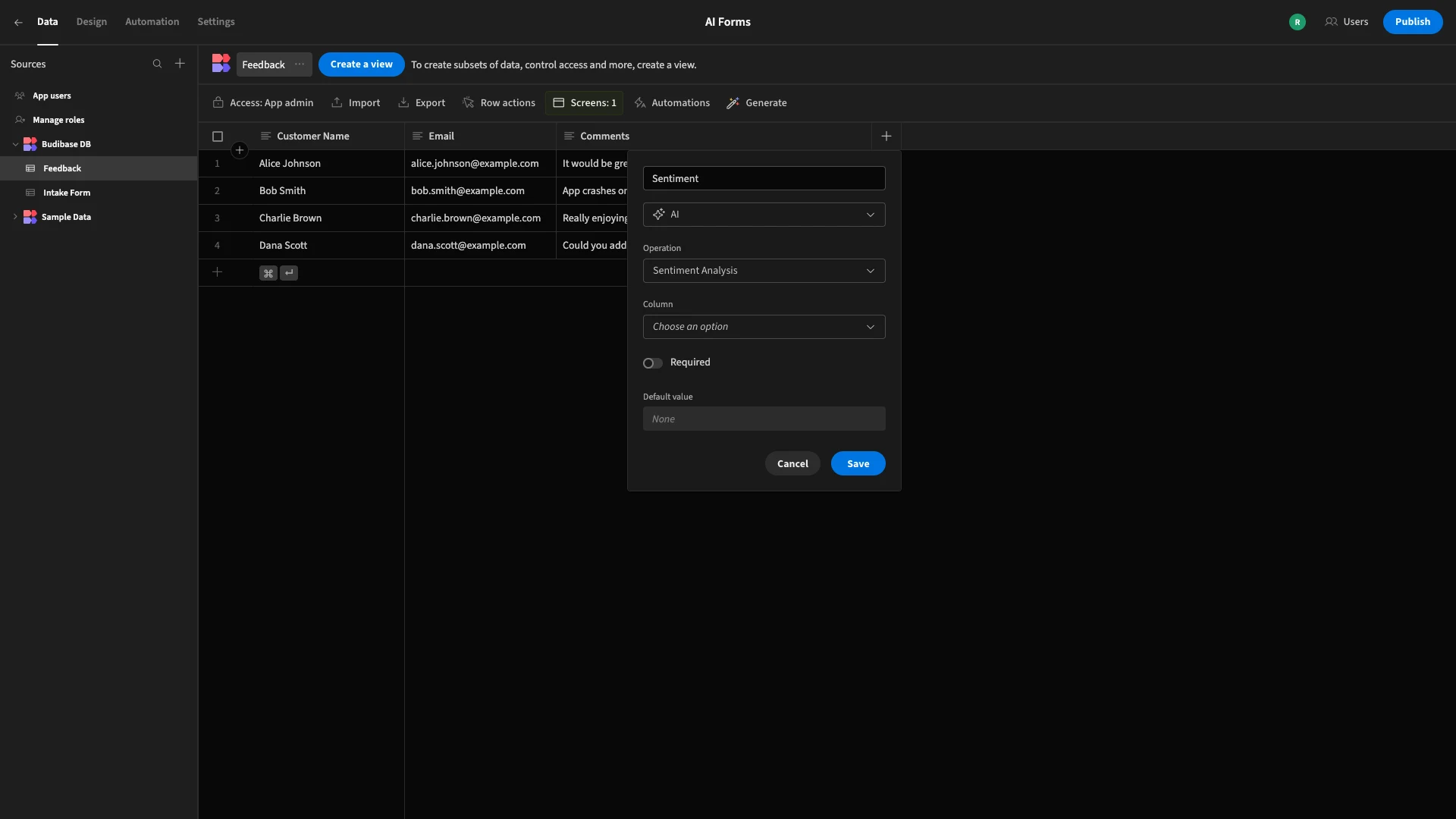The width and height of the screenshot is (1456, 819).
Task: Open the Users panel
Action: click(x=1346, y=22)
